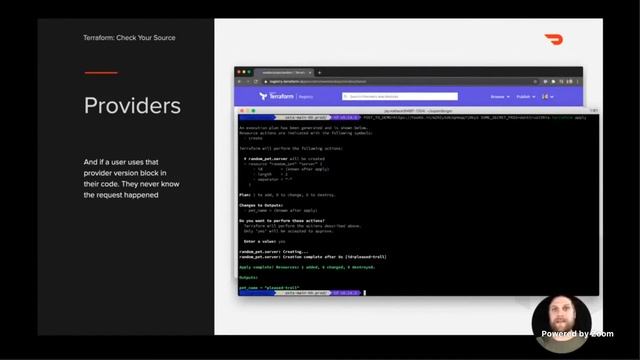Click the "Providers" slide heading
Image resolution: width=640 pixels, height=360 pixels.
click(132, 106)
